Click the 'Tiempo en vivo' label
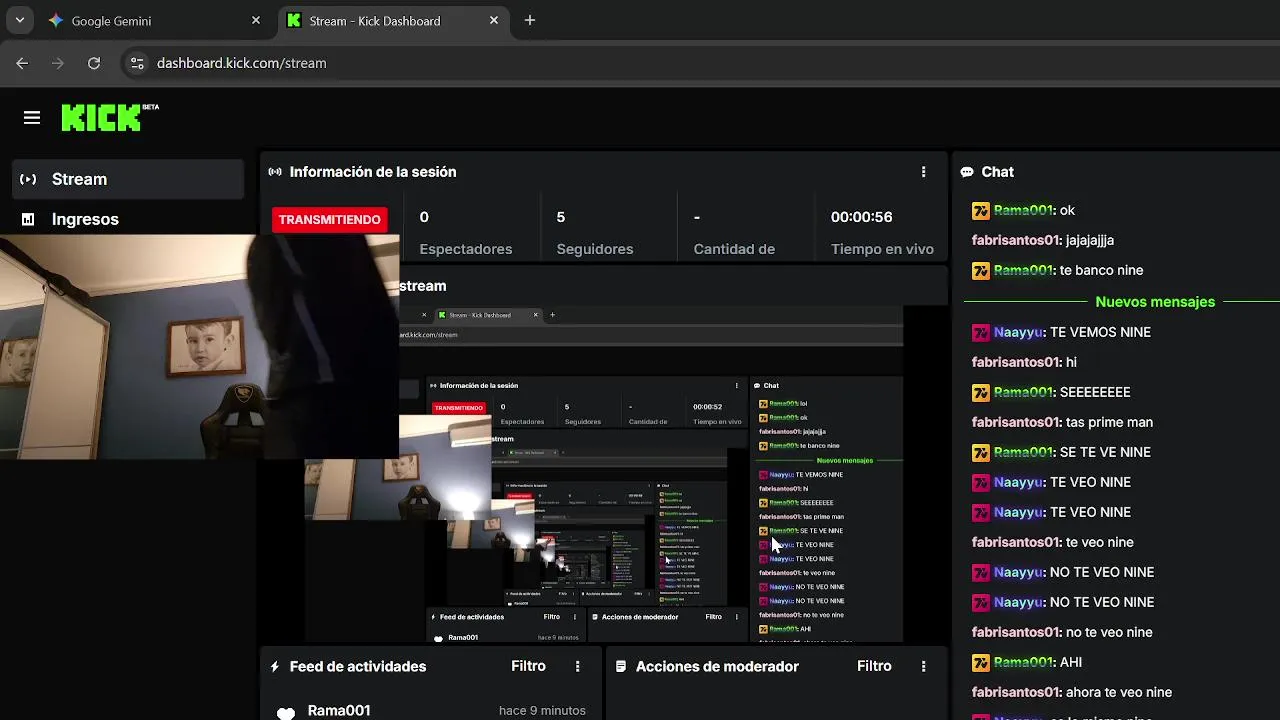This screenshot has height=720, width=1280. [882, 249]
